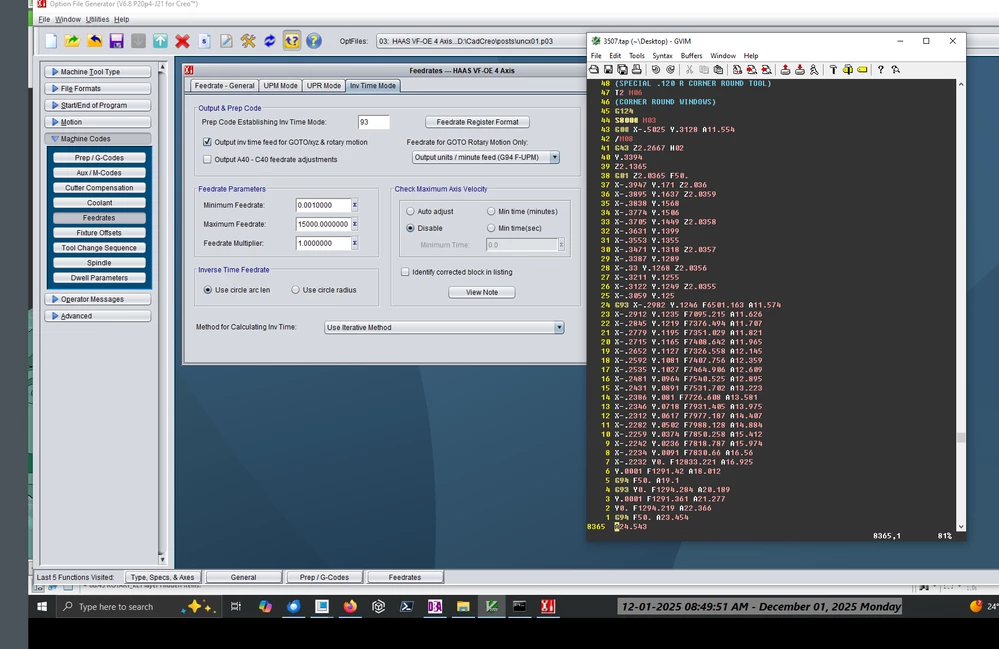The height and width of the screenshot is (649, 999).
Task: Click the blue question mark help icon
Action: pos(313,41)
